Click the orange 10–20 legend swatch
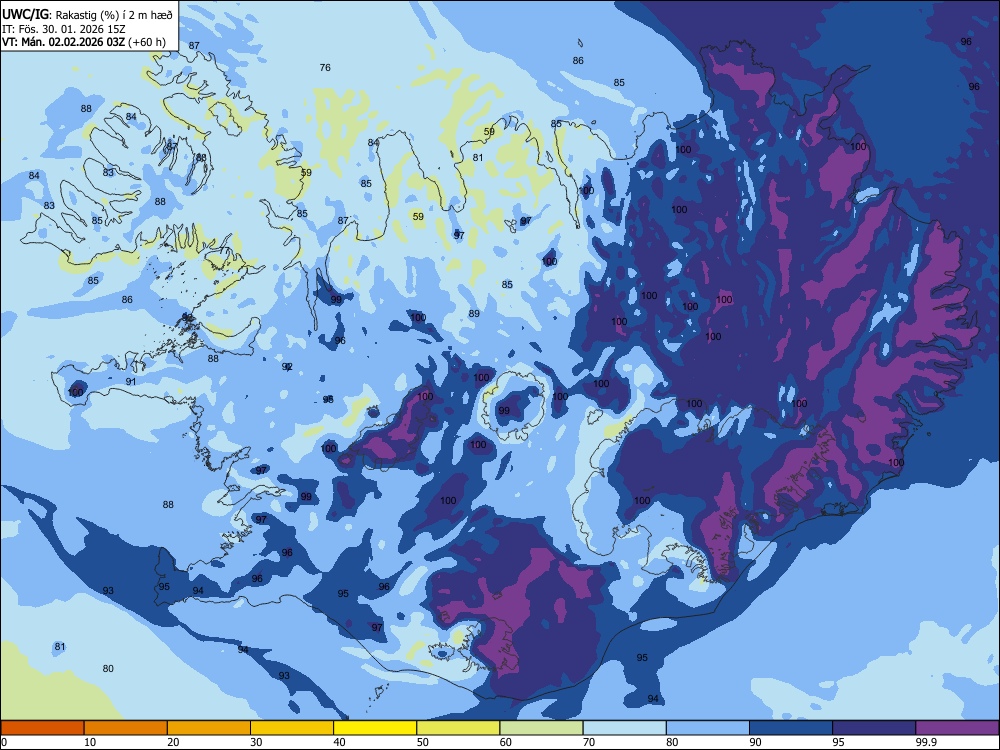Image resolution: width=1000 pixels, height=750 pixels. 126,728
